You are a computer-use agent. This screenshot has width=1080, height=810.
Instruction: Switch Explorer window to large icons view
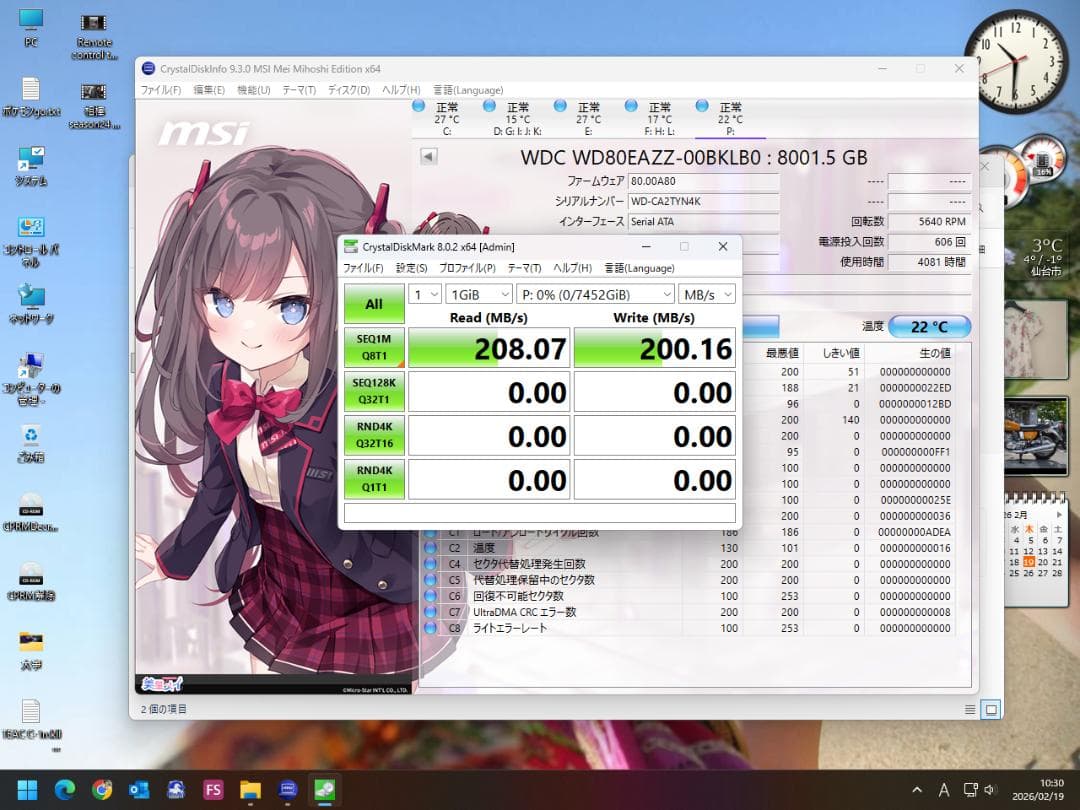pyautogui.click(x=991, y=709)
